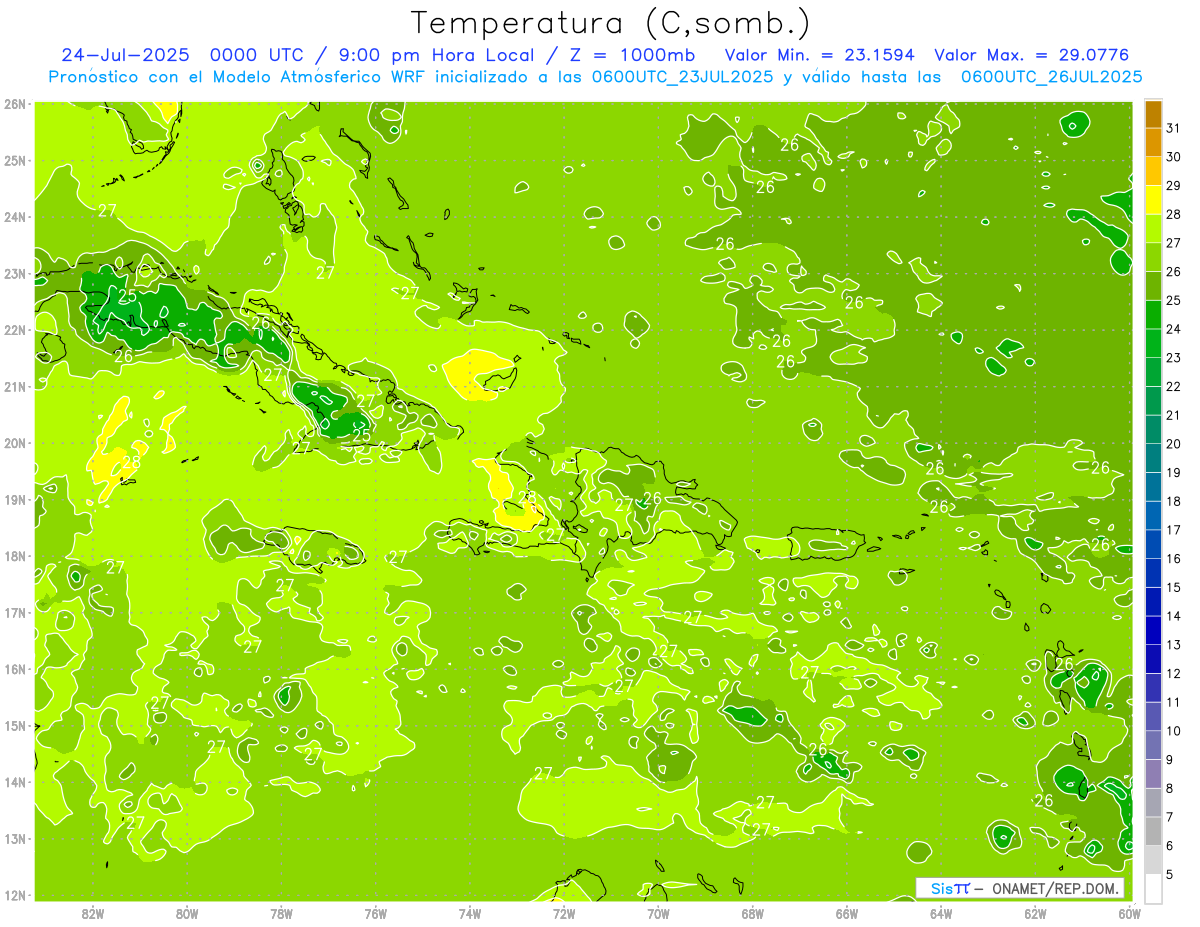Pick the green swatch between 24 and 25
The height and width of the screenshot is (927, 1200).
[x=1153, y=314]
